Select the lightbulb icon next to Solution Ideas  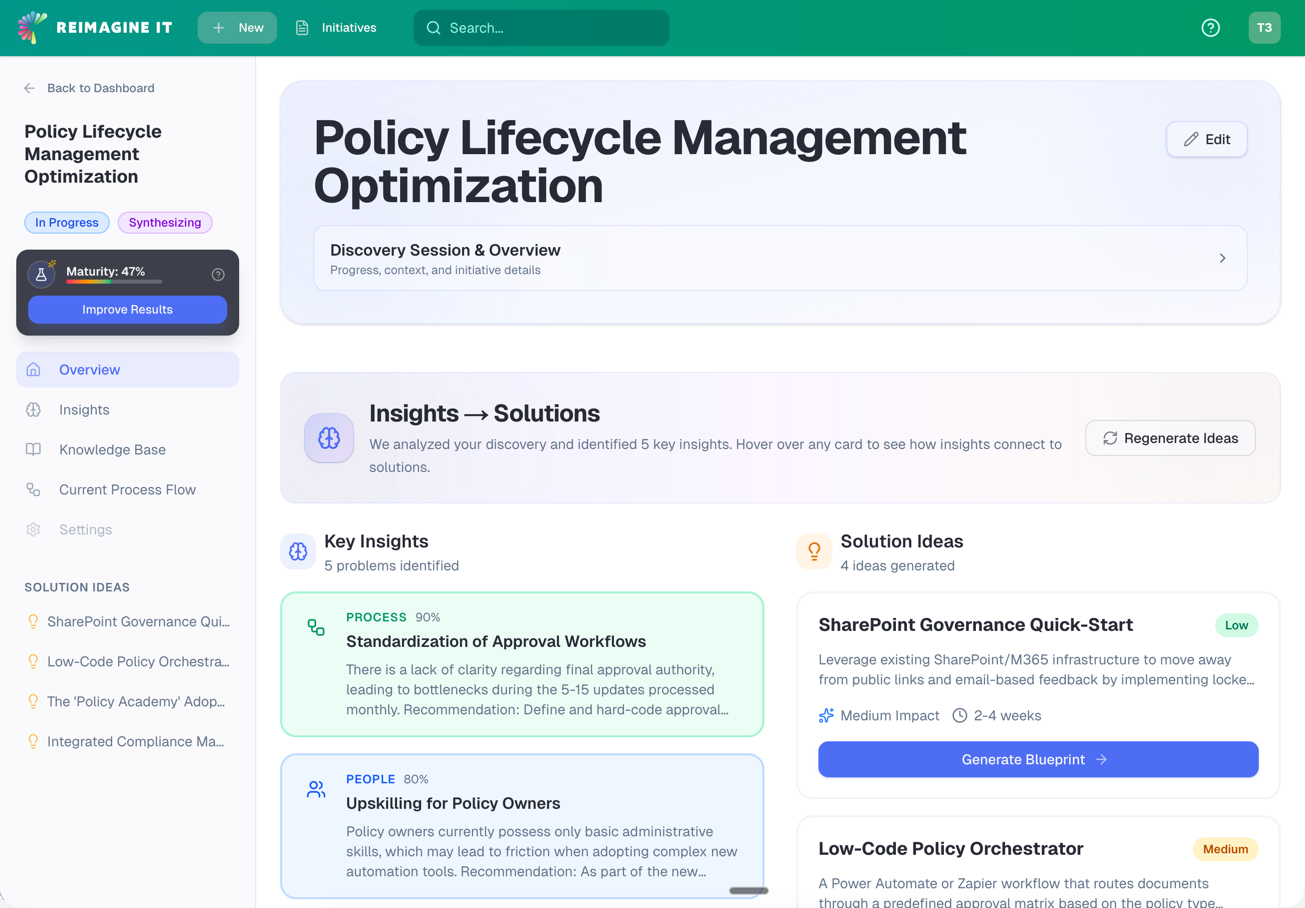[x=814, y=551]
